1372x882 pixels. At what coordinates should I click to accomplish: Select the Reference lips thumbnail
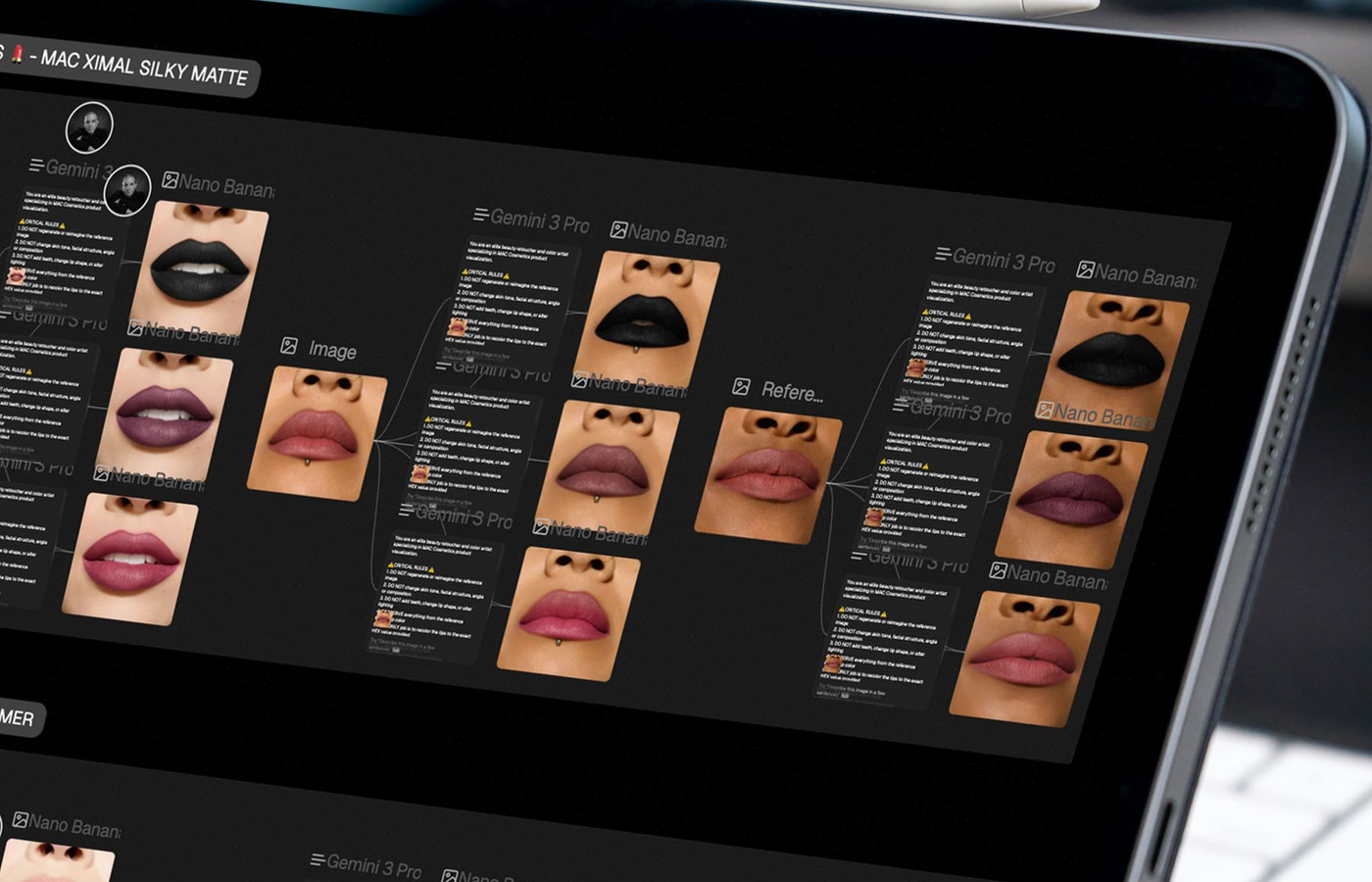(767, 475)
